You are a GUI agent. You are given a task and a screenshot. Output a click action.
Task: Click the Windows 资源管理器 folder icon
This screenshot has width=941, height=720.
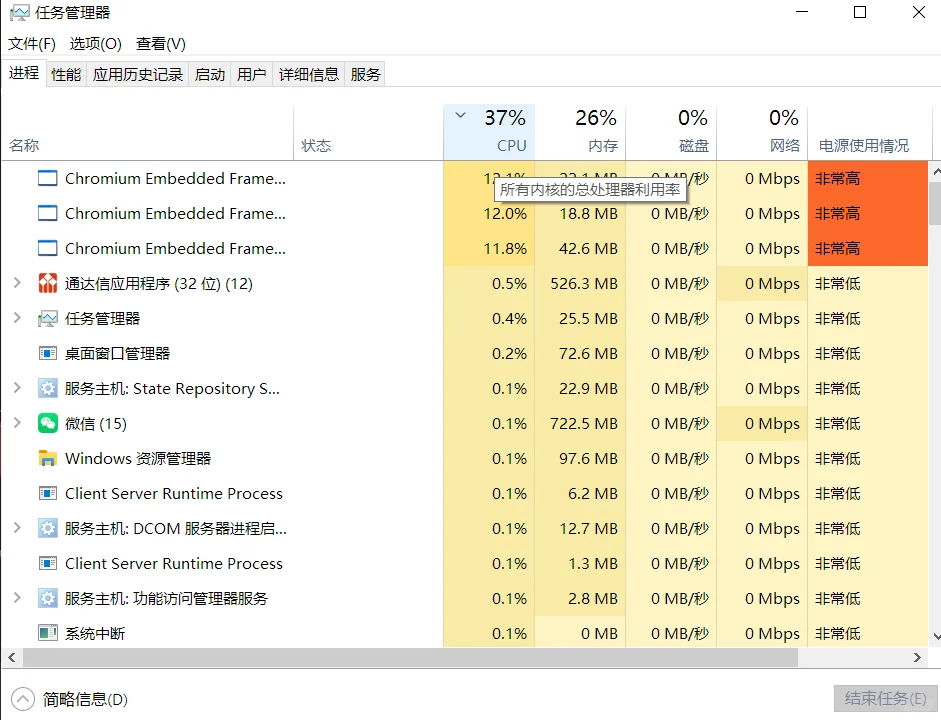tap(47, 458)
